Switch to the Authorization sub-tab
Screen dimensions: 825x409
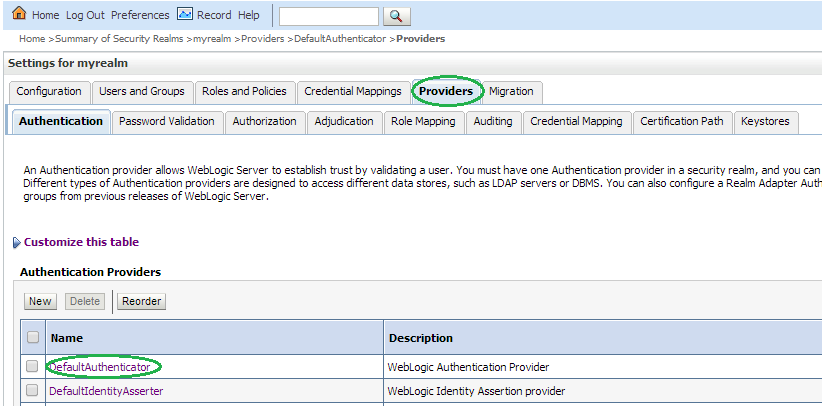tap(264, 122)
